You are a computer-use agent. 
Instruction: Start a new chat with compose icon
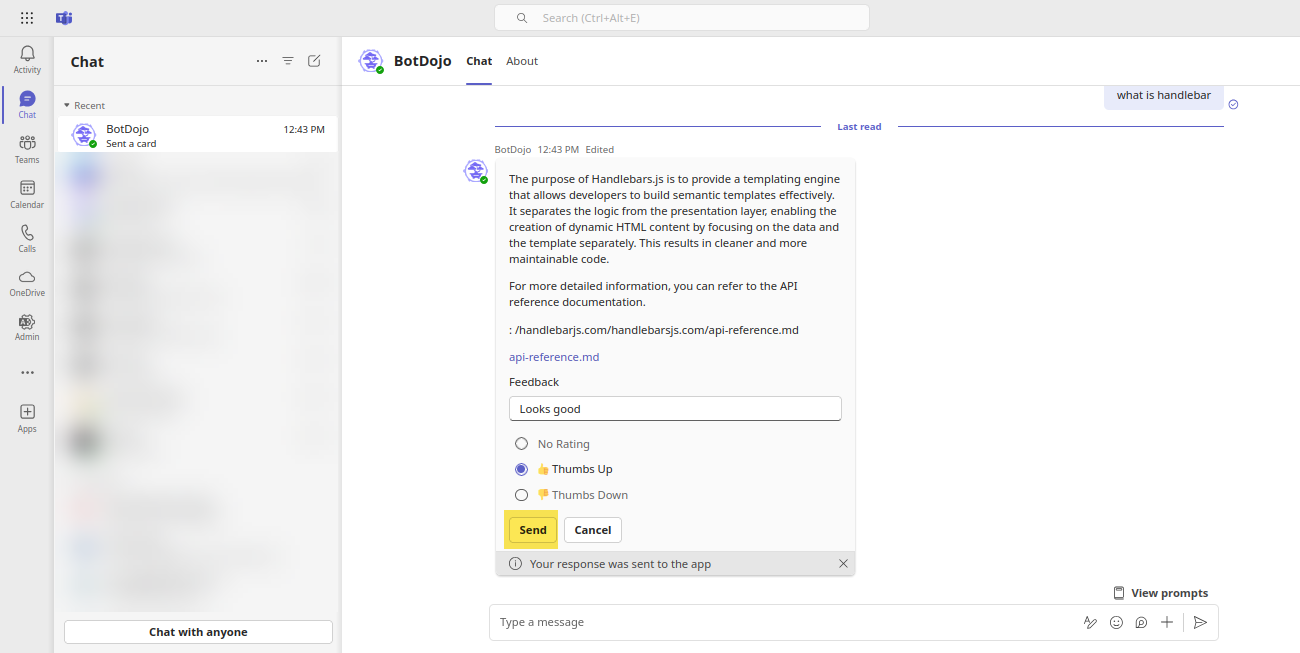pyautogui.click(x=314, y=61)
